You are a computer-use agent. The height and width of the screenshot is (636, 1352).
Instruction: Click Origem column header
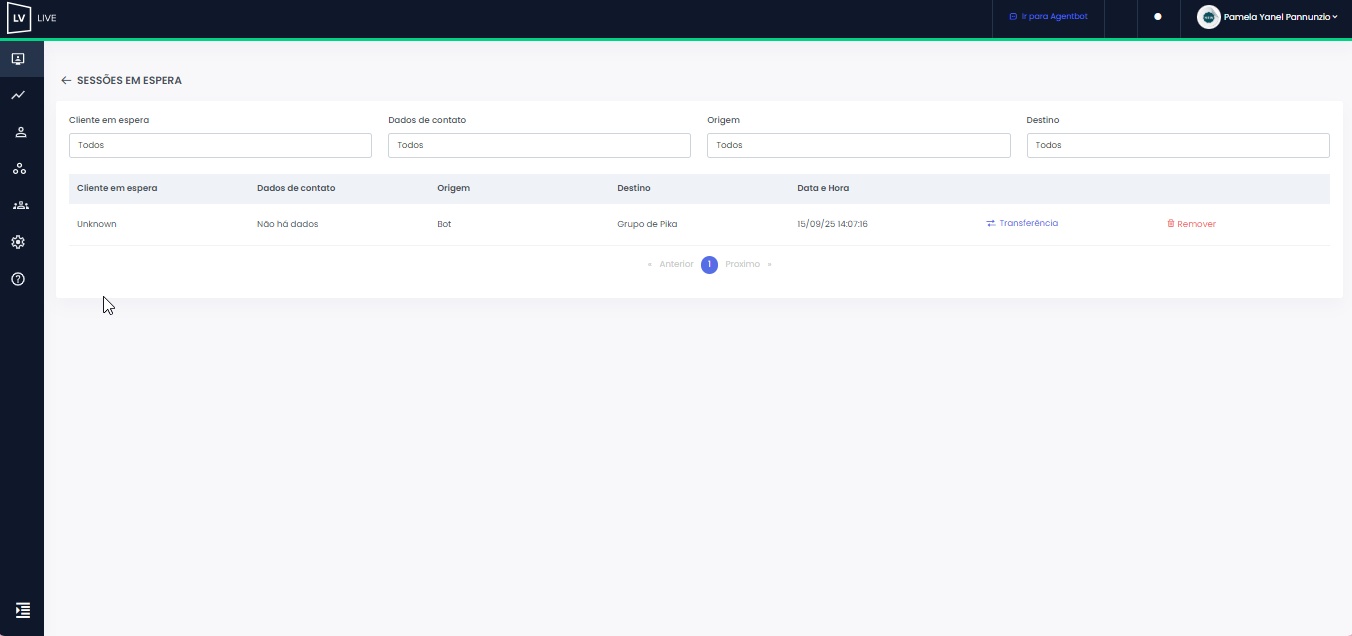click(453, 188)
